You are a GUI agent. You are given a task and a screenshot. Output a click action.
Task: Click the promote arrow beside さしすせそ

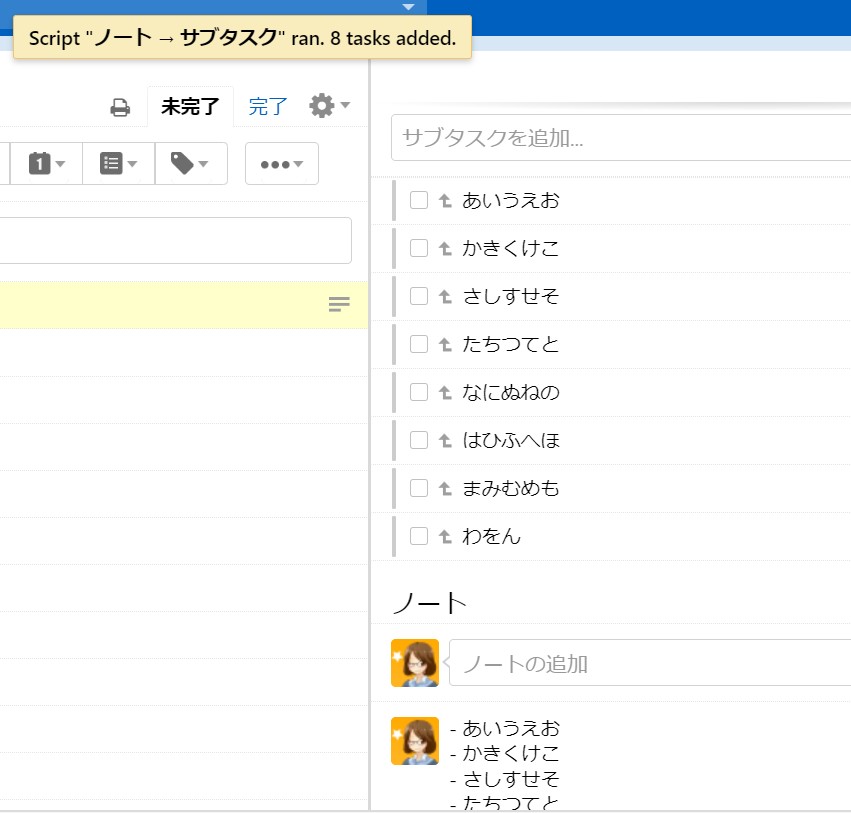446,297
